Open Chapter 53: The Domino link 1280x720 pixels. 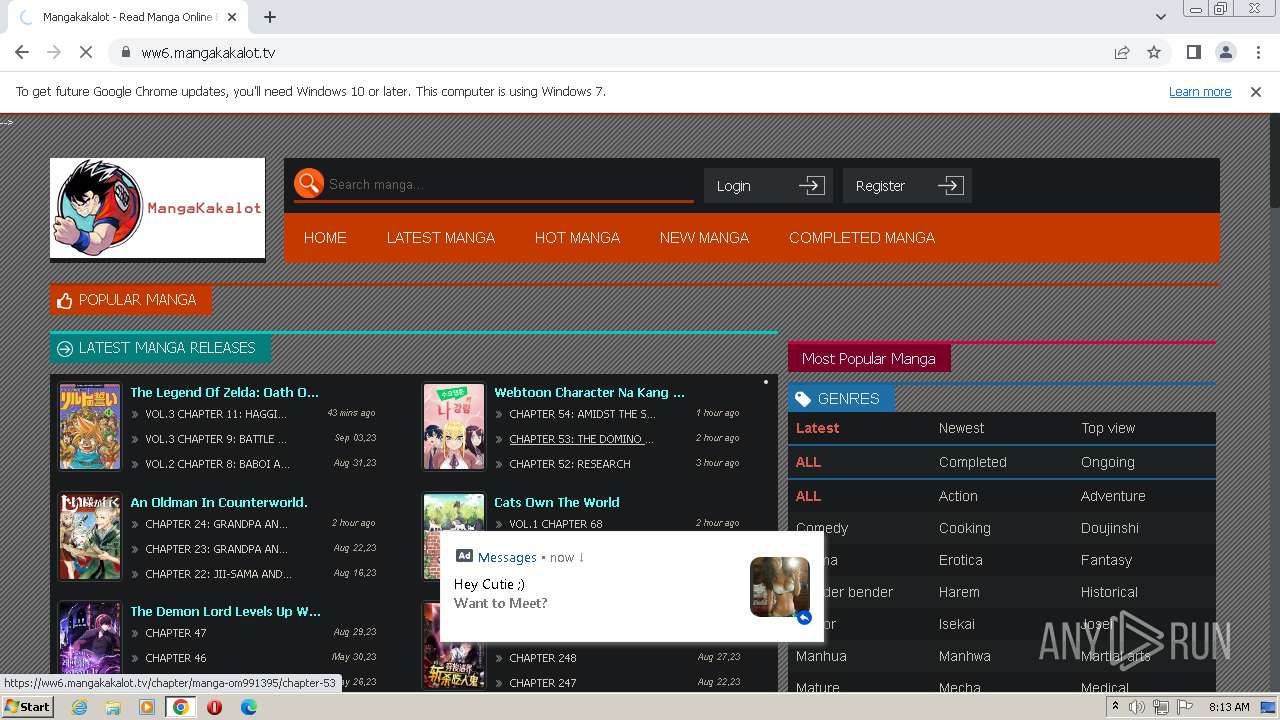(x=581, y=439)
